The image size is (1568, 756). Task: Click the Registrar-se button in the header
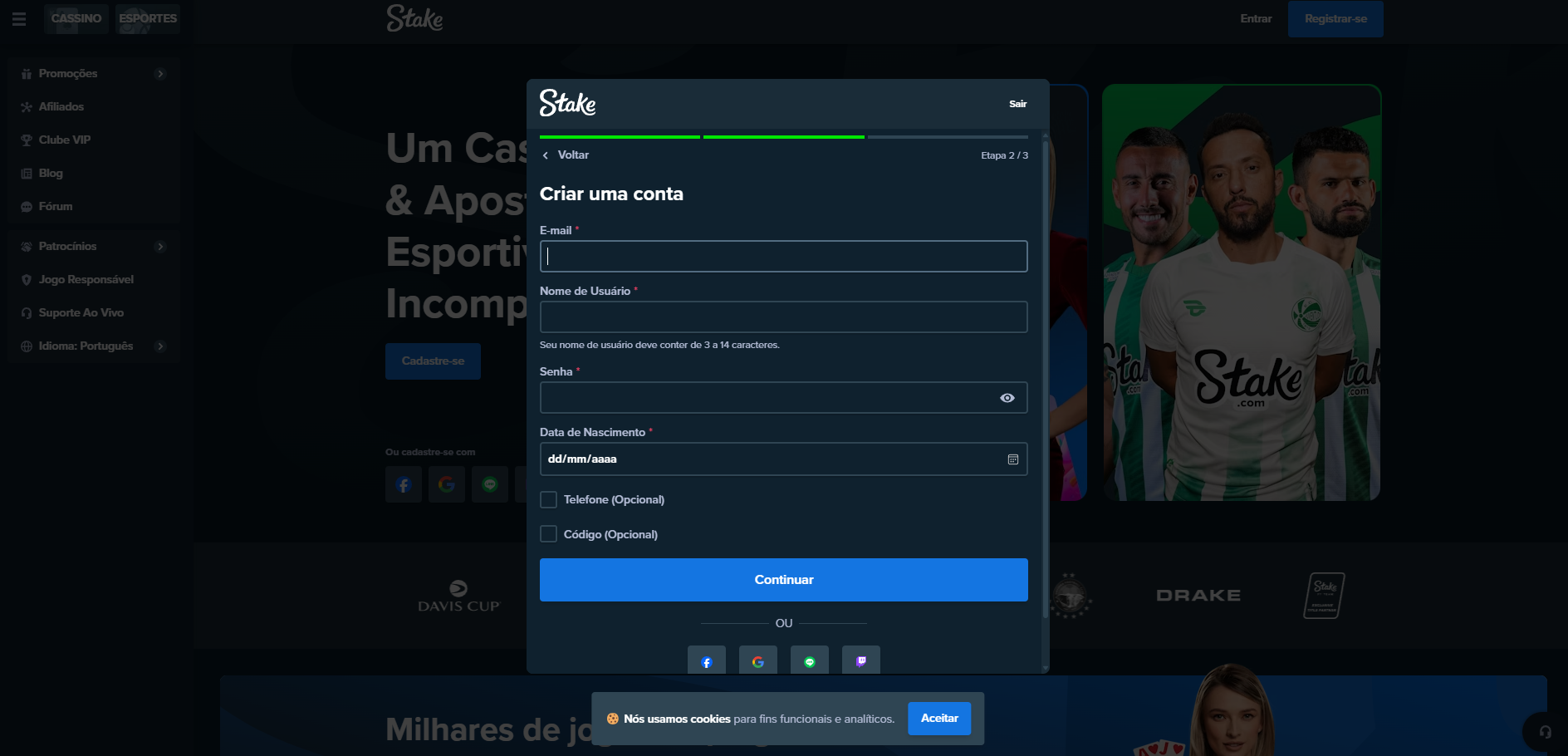pos(1335,18)
